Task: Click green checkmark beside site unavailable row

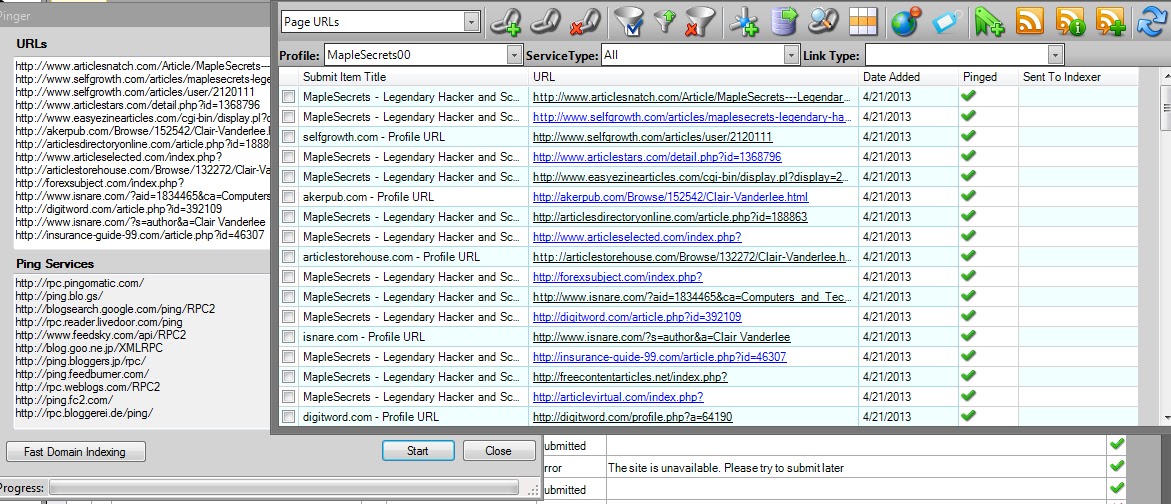Action: tap(1116, 467)
